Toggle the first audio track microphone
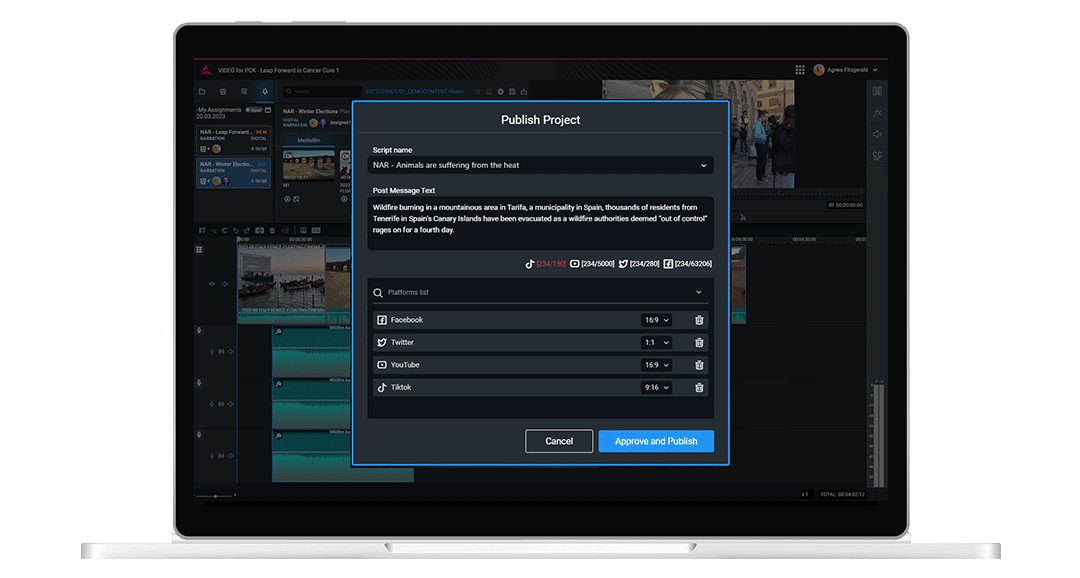Image resolution: width=1080 pixels, height=578 pixels. (199, 331)
